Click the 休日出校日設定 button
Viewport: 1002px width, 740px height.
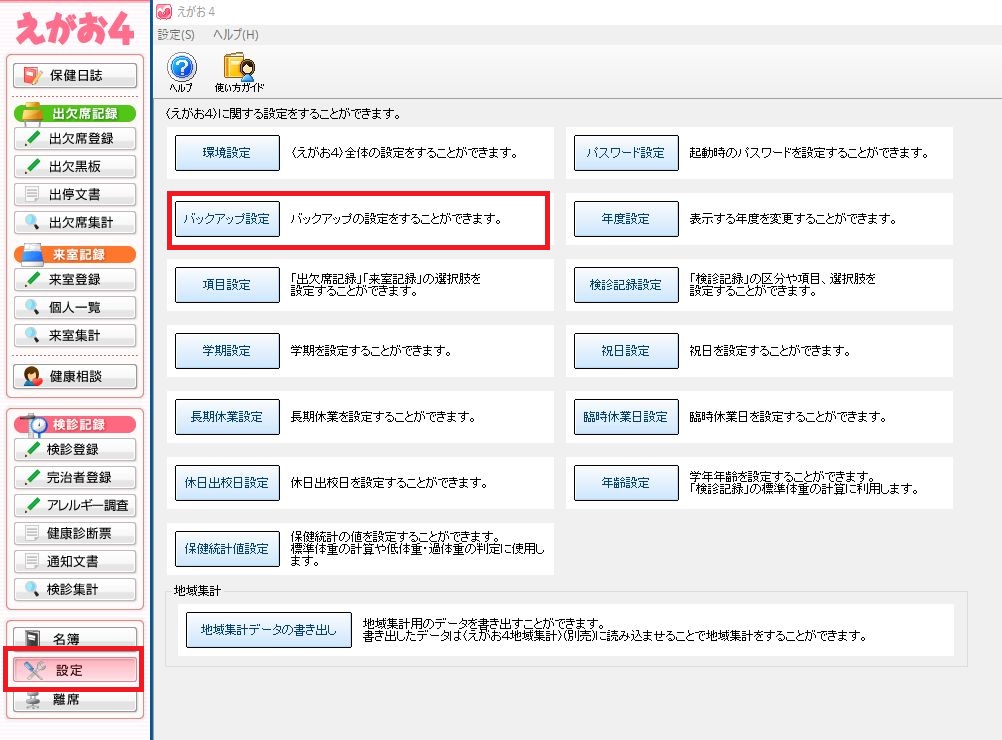227,482
